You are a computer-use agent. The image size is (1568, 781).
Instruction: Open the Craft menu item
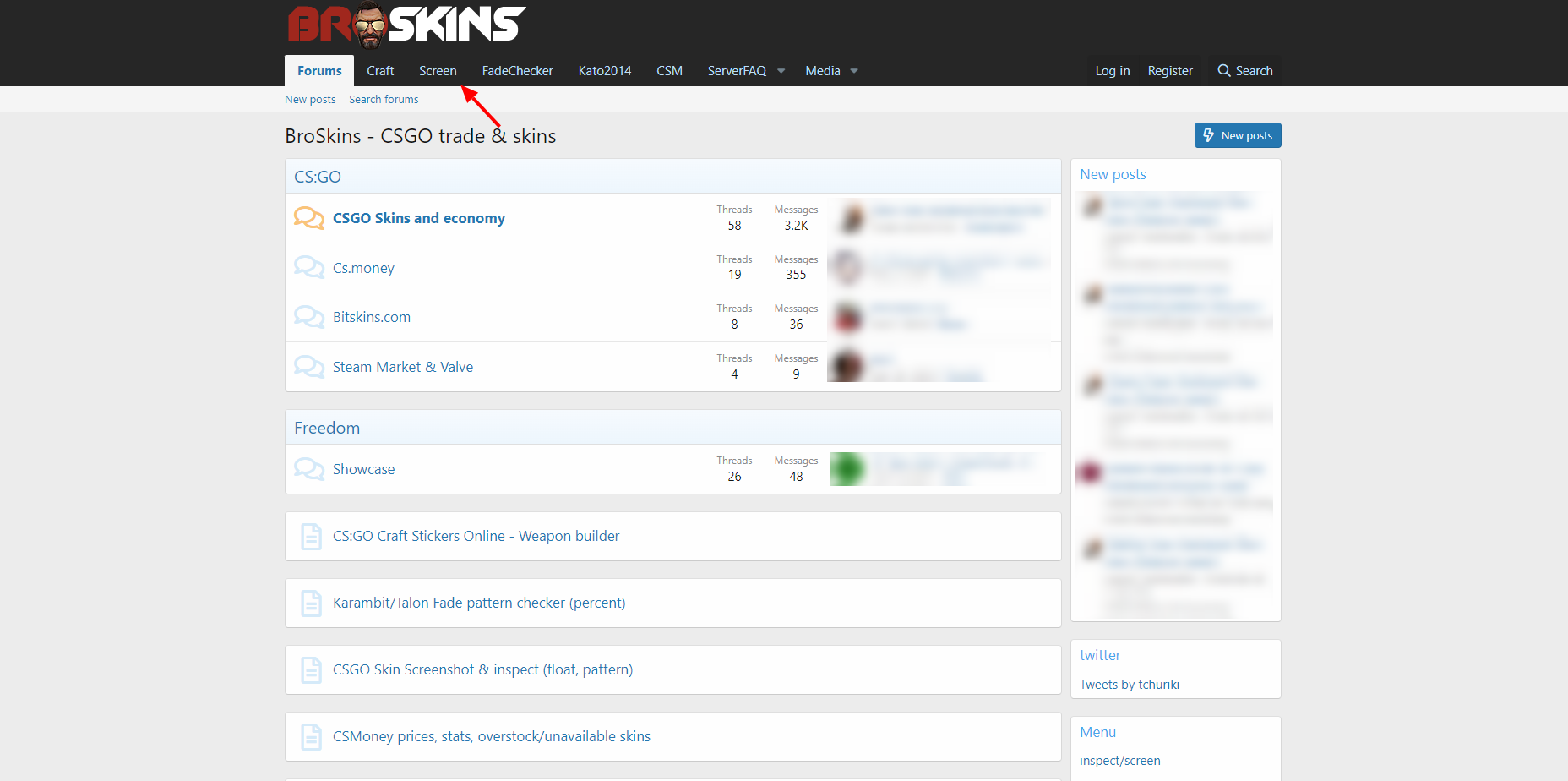380,71
